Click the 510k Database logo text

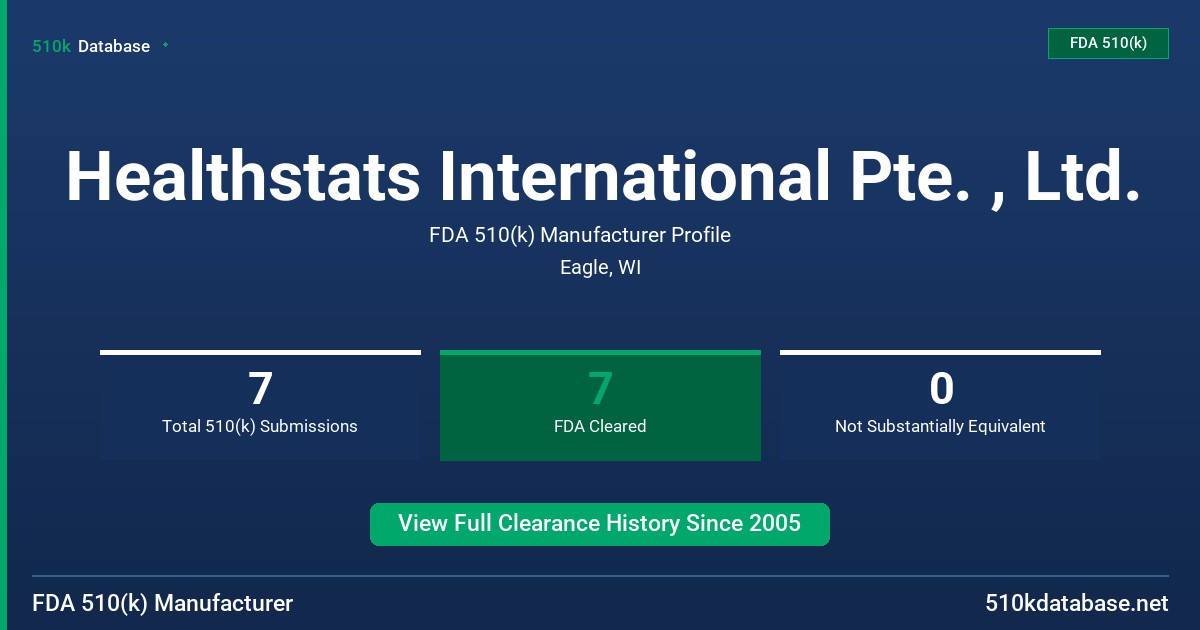[x=91, y=46]
